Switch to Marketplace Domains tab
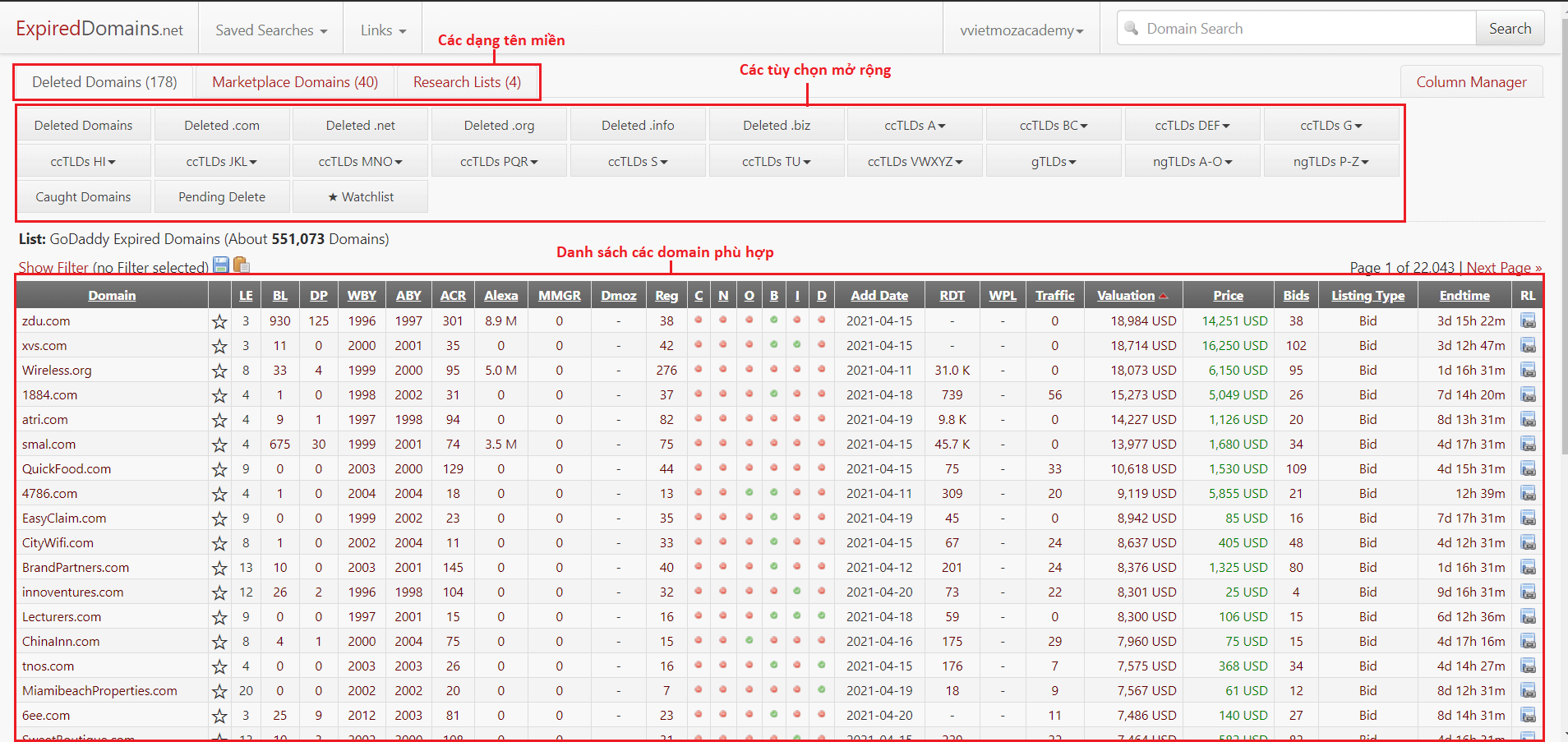The image size is (1568, 742). [295, 82]
